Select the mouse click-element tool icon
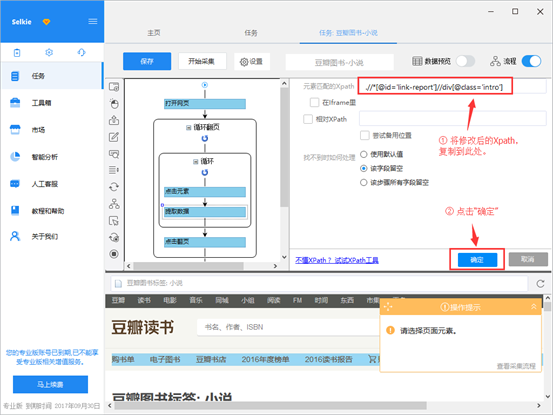The width and height of the screenshot is (553, 415). click(114, 104)
